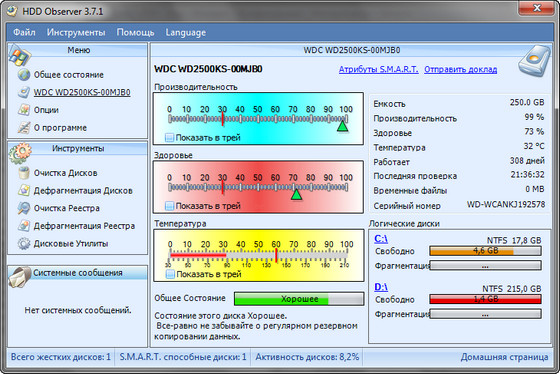Select the WDC WD2500KS-00MJB0 drive icon in menu

tap(24, 92)
